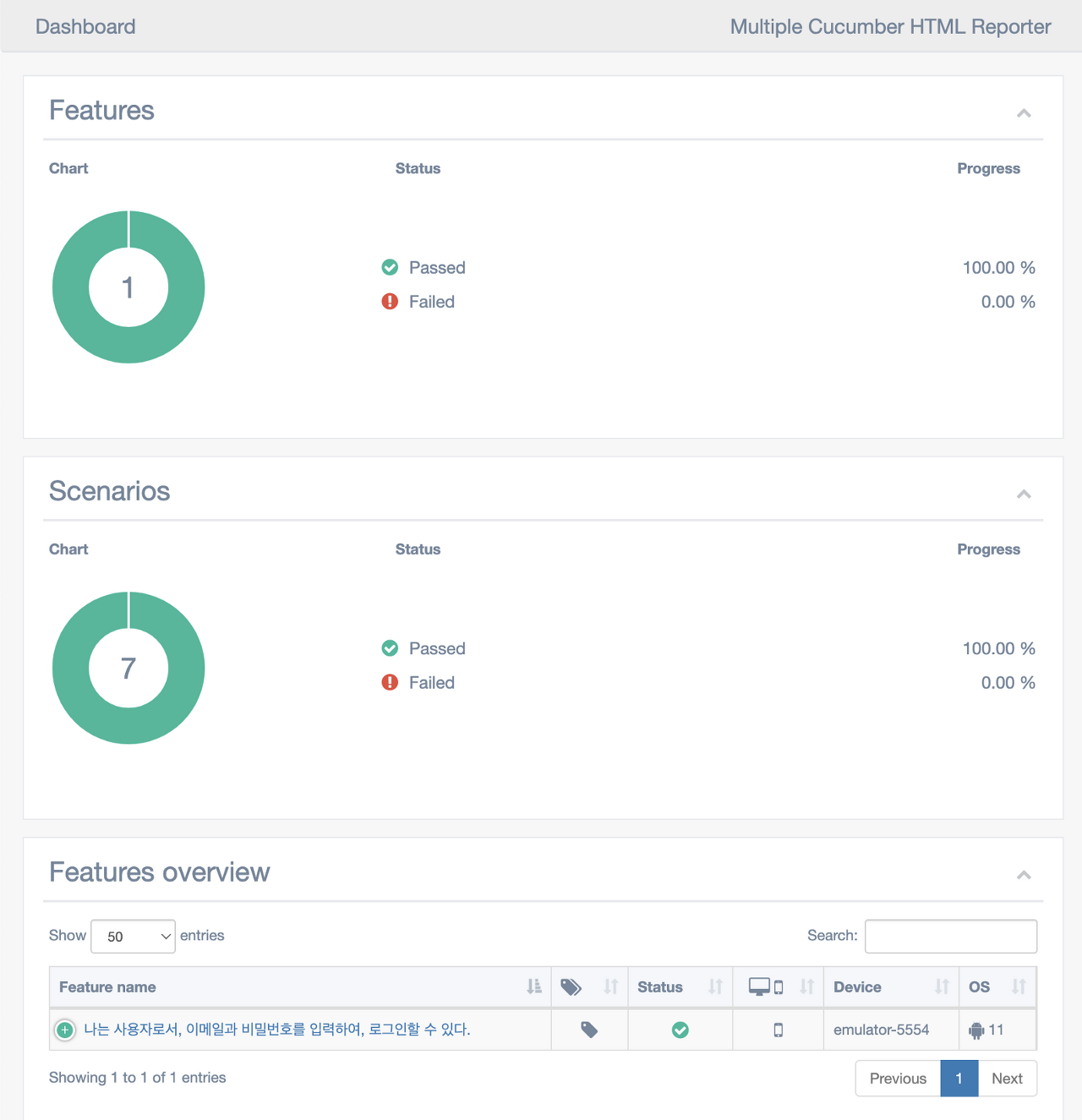Select page 1 in pagination
Image resolution: width=1082 pixels, height=1120 pixels.
(959, 1079)
